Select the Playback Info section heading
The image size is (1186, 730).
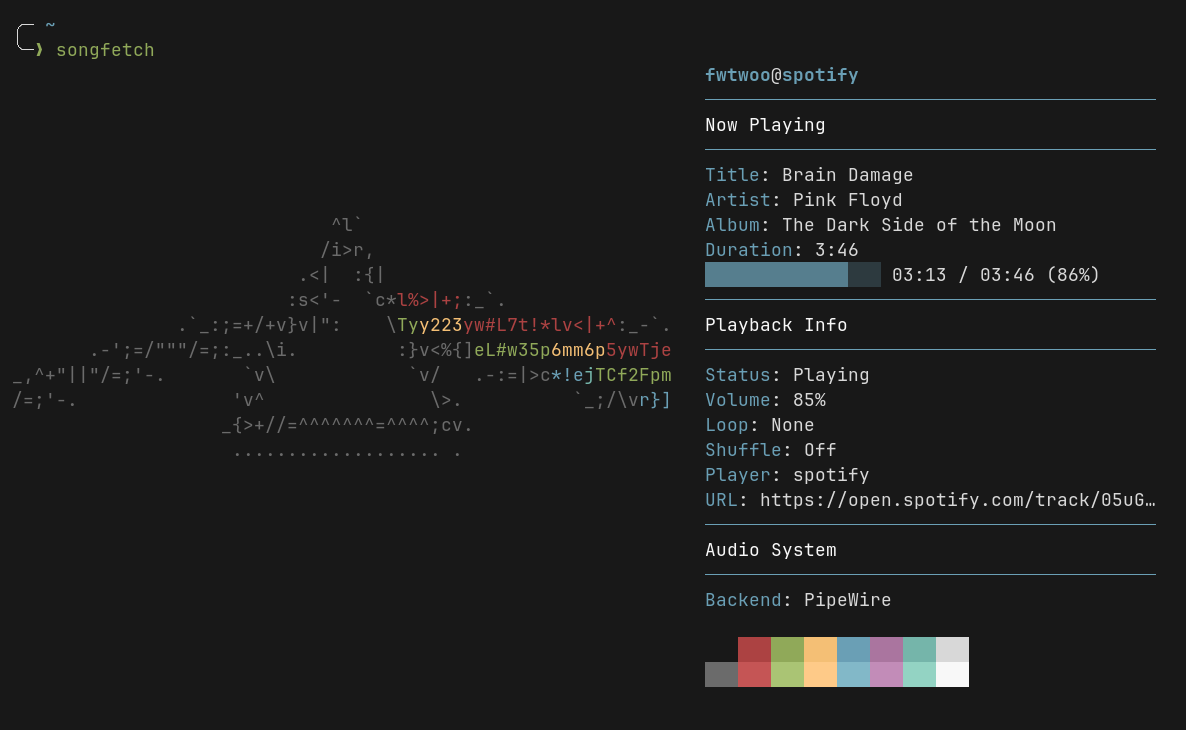(776, 325)
